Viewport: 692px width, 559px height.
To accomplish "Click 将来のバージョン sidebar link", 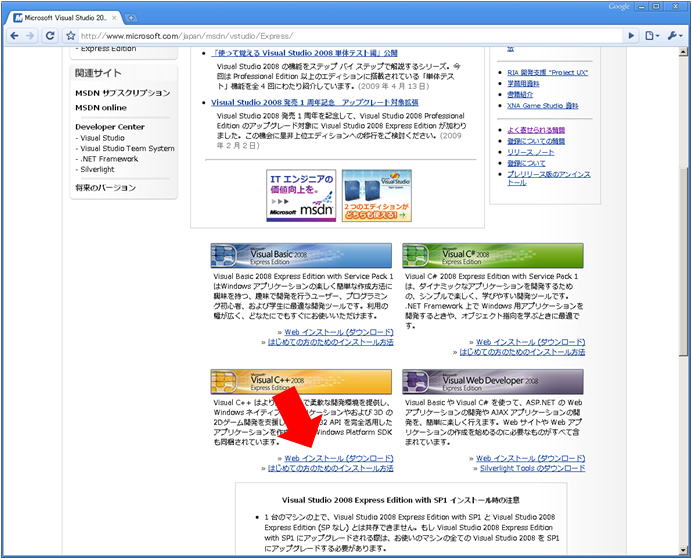I will [x=105, y=188].
